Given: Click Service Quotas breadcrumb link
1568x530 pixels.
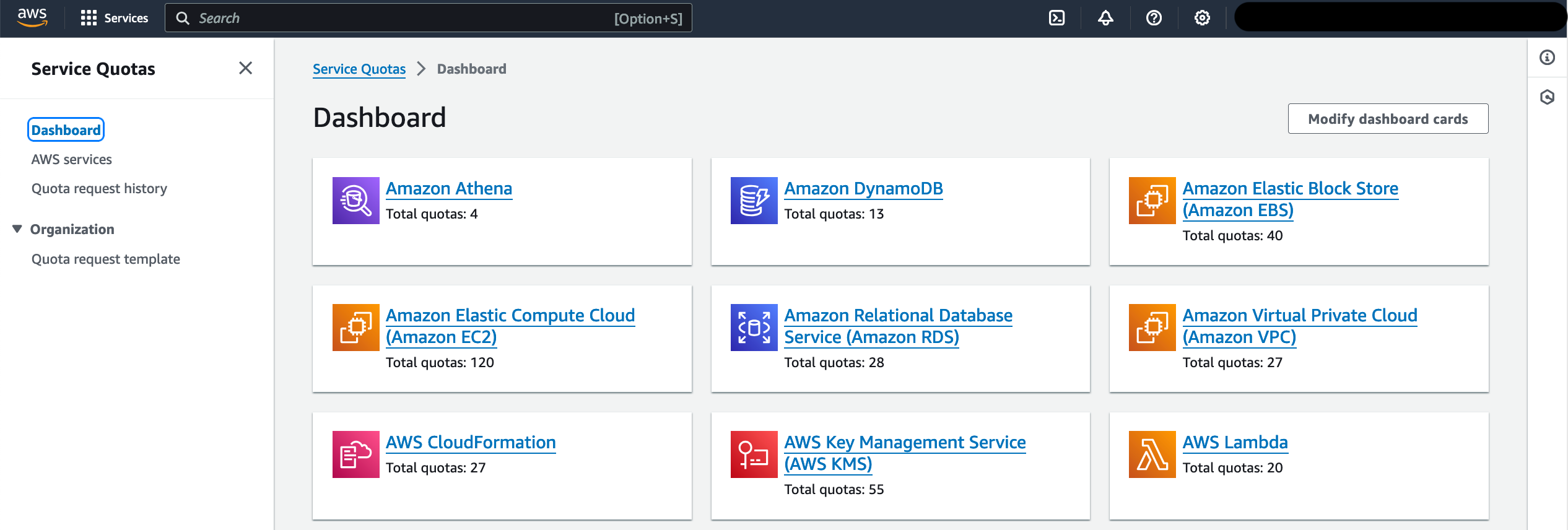Looking at the screenshot, I should coord(359,69).
